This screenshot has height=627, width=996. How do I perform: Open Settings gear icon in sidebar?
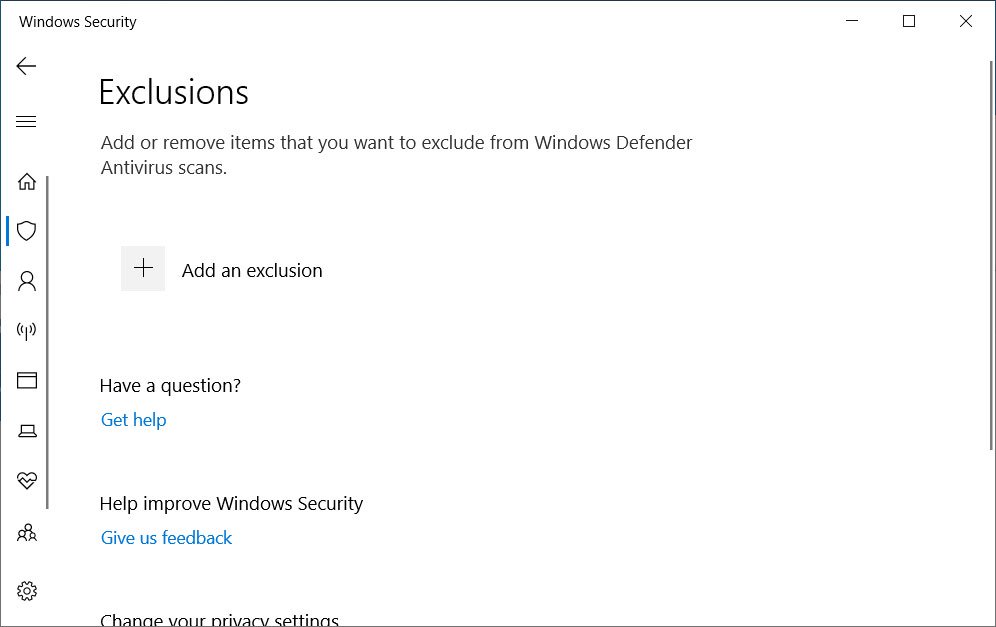[x=27, y=591]
